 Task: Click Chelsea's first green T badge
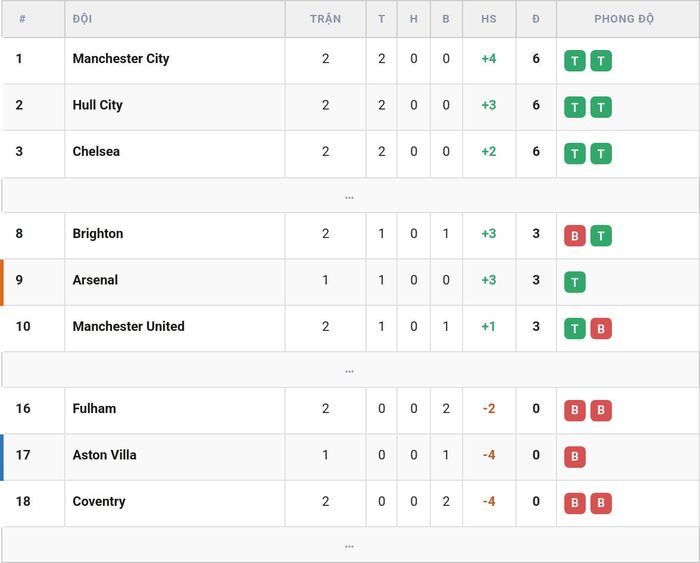tap(575, 154)
